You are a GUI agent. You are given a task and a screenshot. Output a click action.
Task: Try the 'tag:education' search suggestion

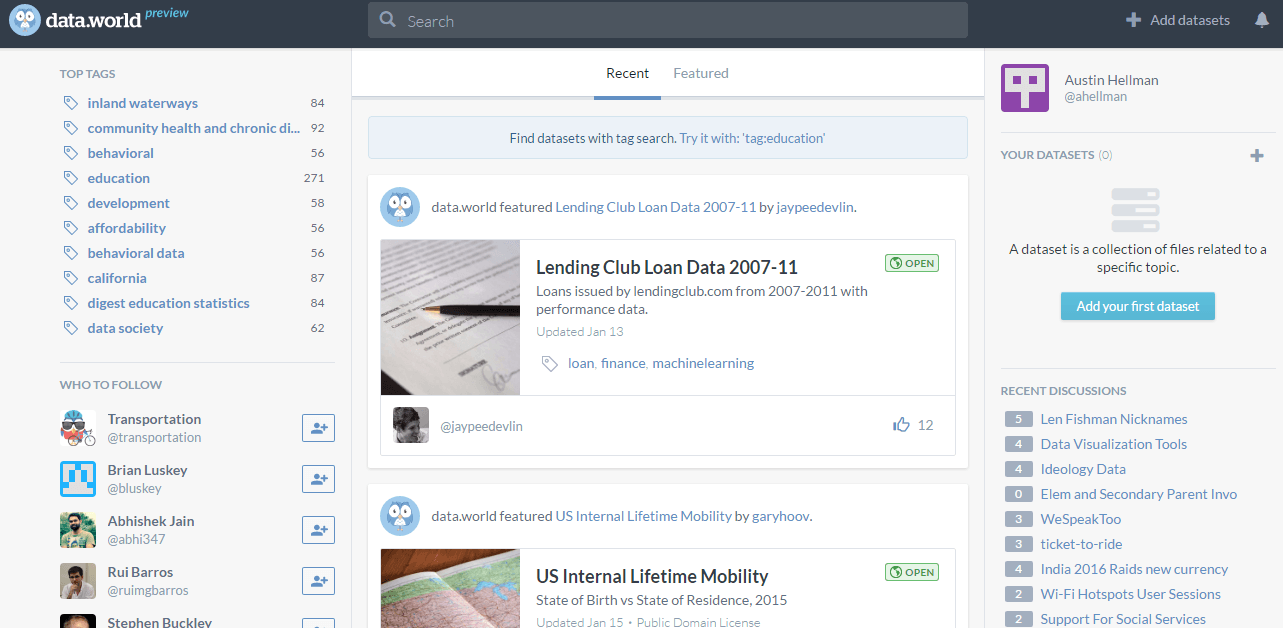point(752,138)
